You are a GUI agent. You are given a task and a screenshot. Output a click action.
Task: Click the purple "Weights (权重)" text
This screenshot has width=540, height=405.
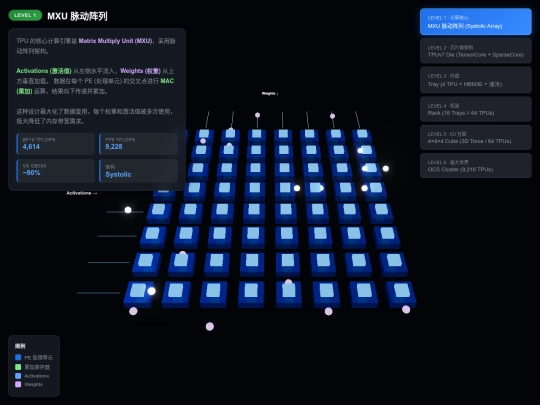click(x=140, y=71)
